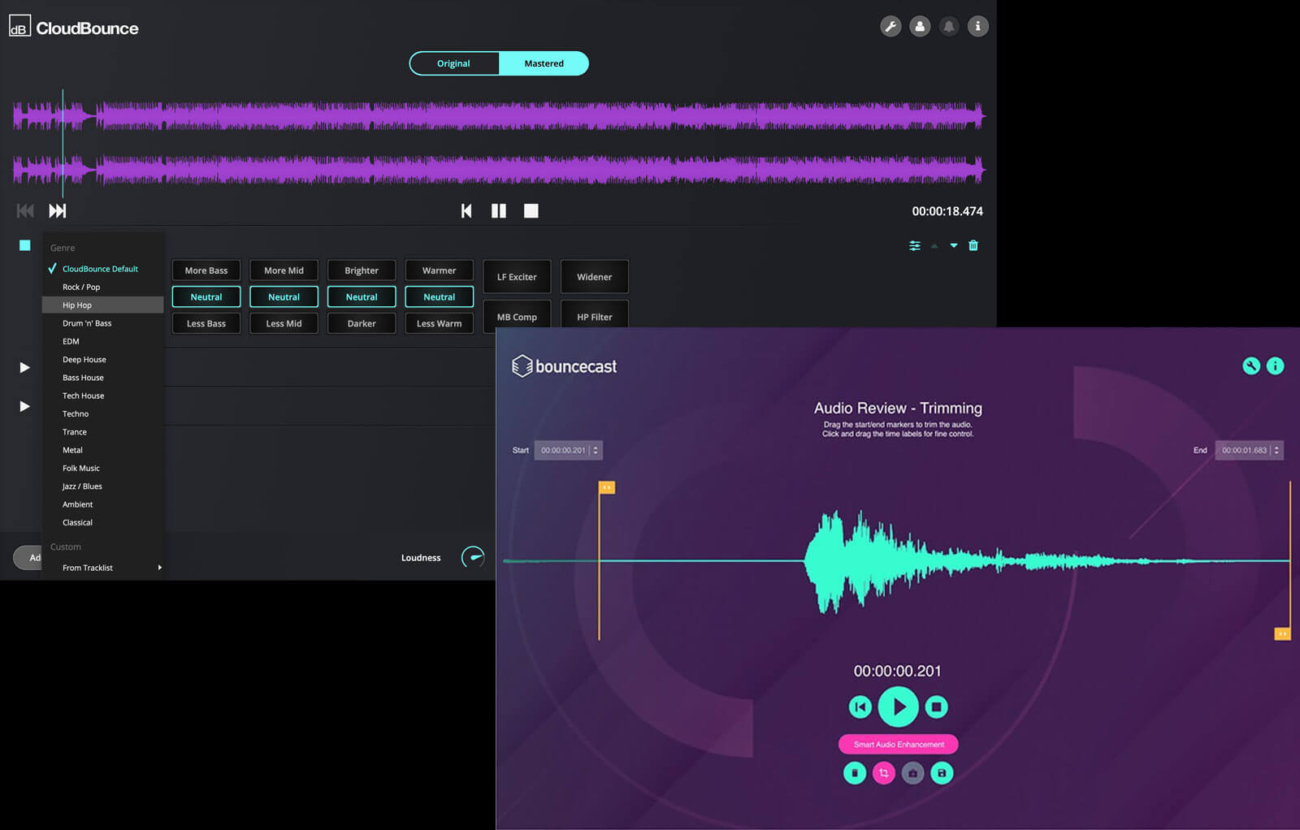This screenshot has height=830, width=1300.
Task: Click the Start time field 00:00:00.201
Action: tap(568, 450)
